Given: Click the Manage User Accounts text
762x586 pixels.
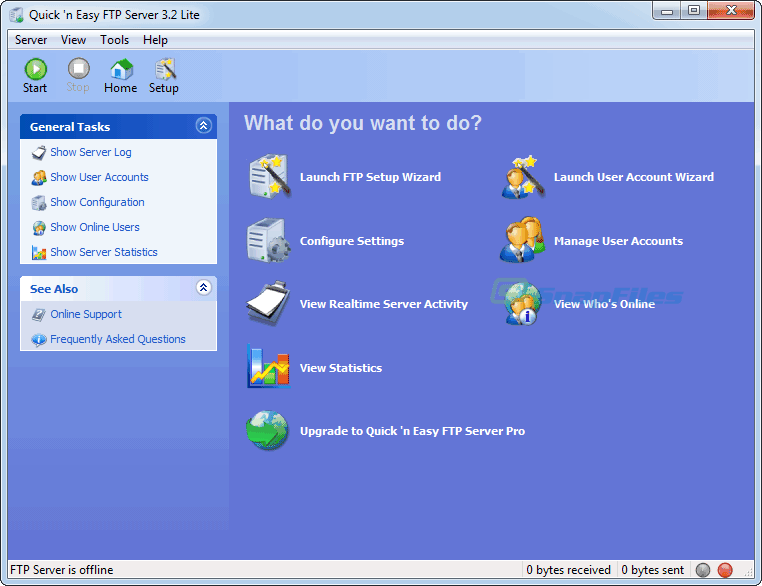Looking at the screenshot, I should pos(618,241).
